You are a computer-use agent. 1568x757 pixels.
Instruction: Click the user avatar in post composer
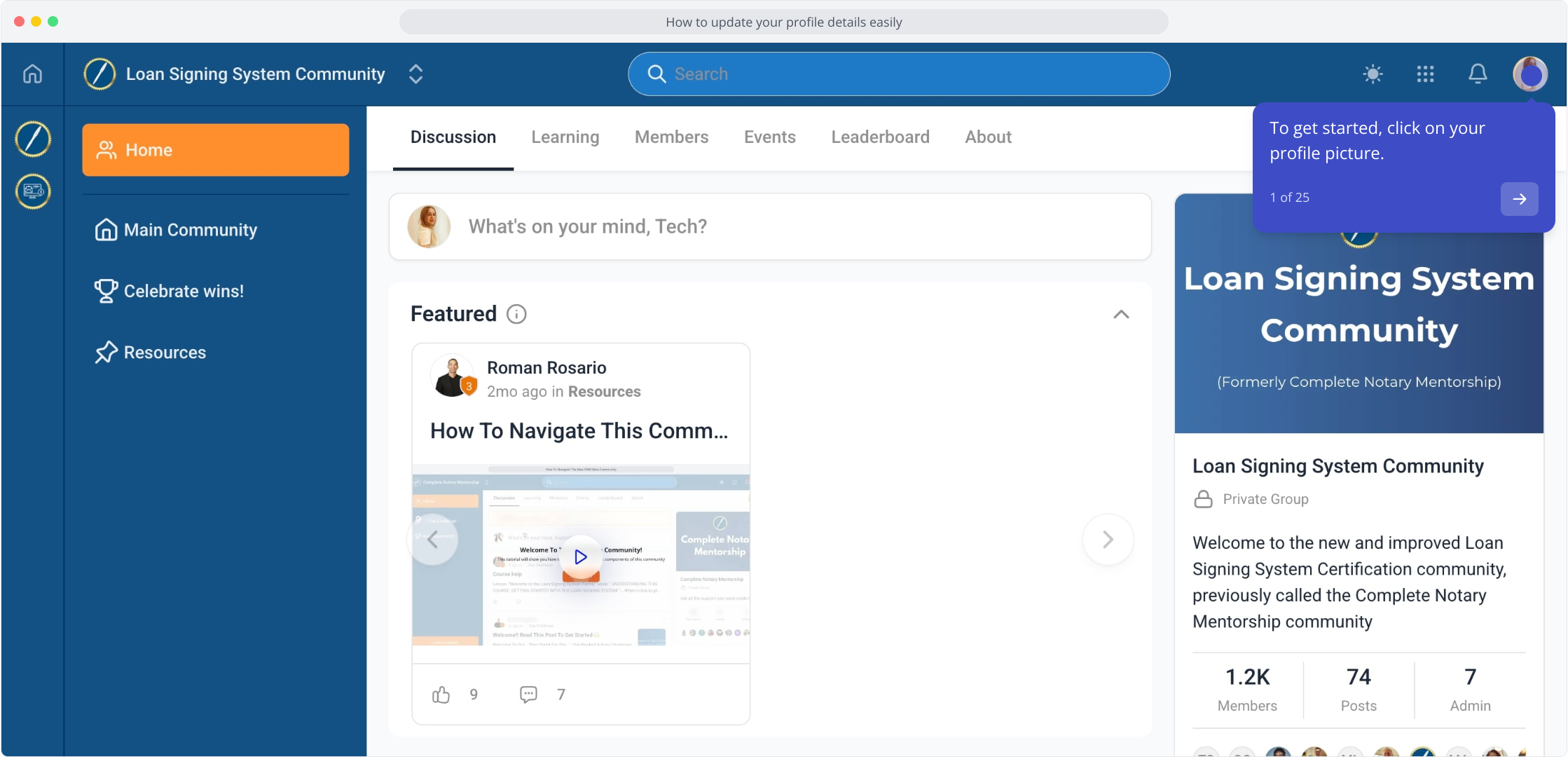click(429, 226)
